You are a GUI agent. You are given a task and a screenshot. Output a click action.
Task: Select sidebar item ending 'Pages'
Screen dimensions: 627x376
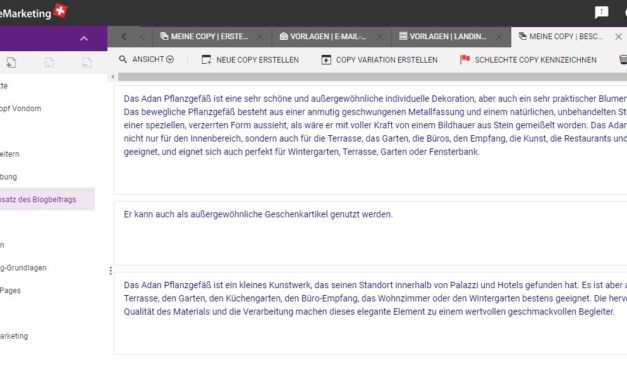[10, 290]
